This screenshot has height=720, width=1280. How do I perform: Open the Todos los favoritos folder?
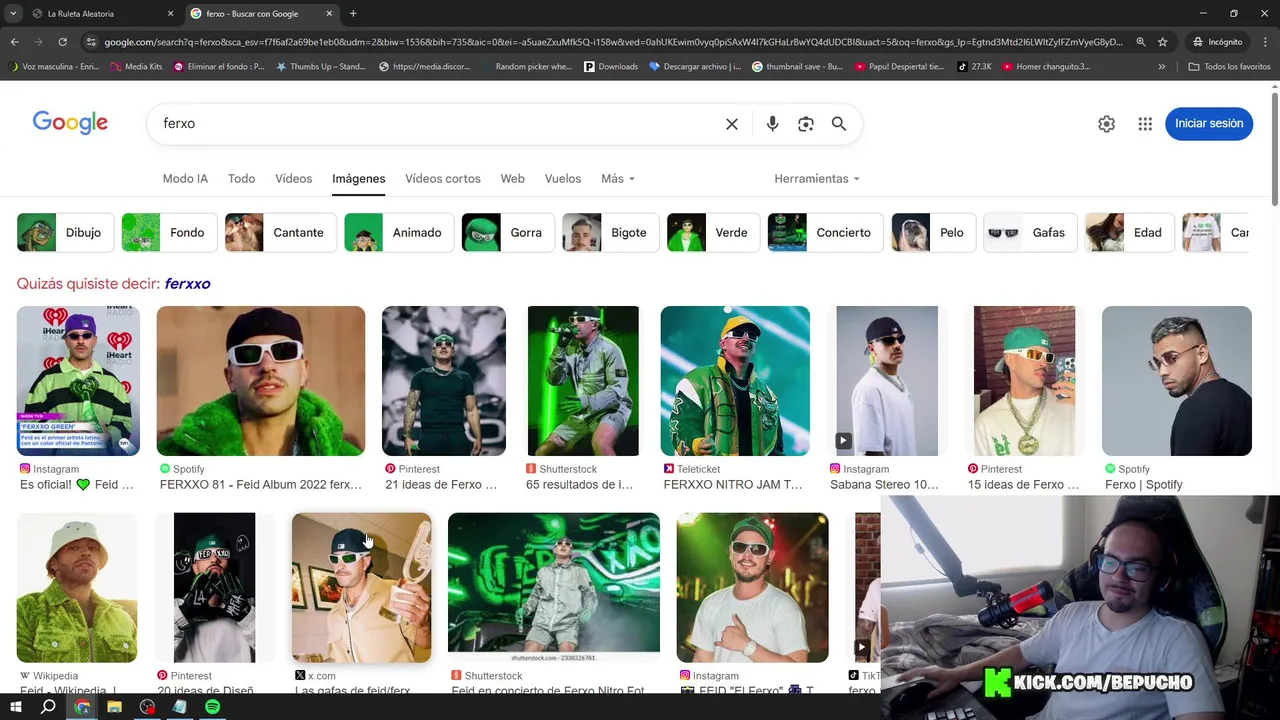pos(1229,67)
